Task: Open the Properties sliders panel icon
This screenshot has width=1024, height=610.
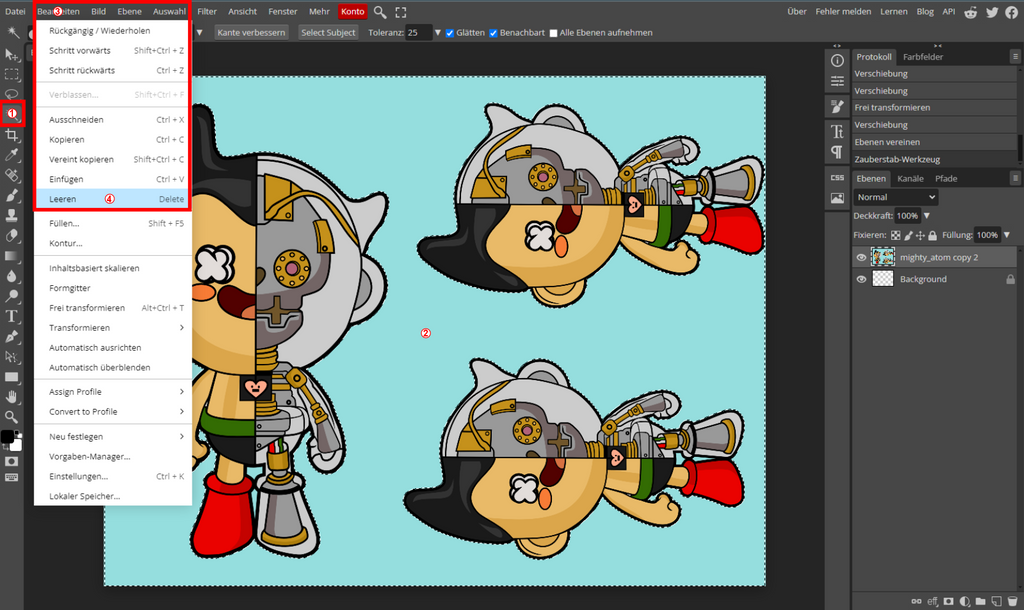Action: point(837,81)
